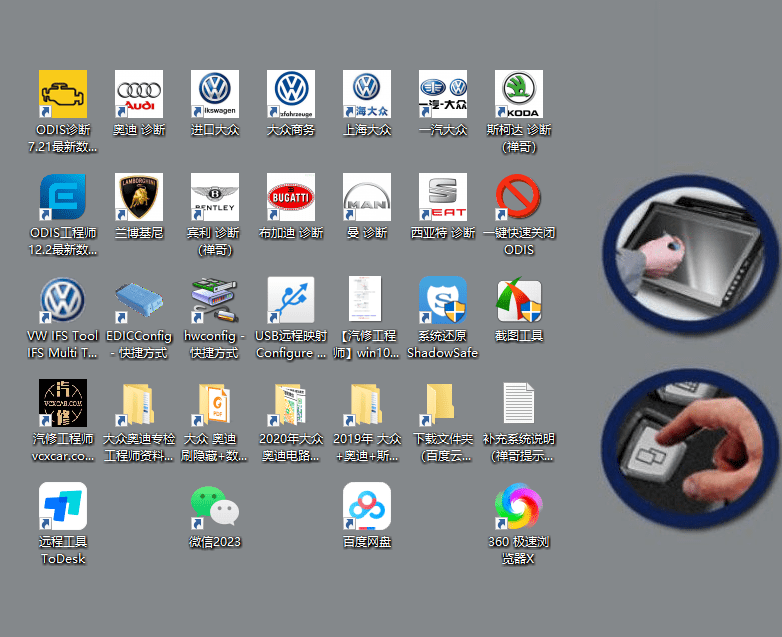Select the 截图工具 snipping tool icon
This screenshot has height=637, width=782.
click(519, 301)
